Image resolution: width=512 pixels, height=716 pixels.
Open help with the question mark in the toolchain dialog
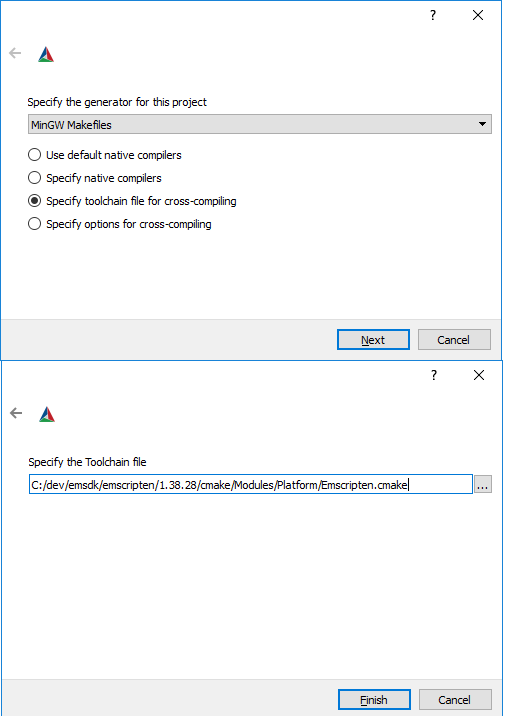(x=434, y=375)
